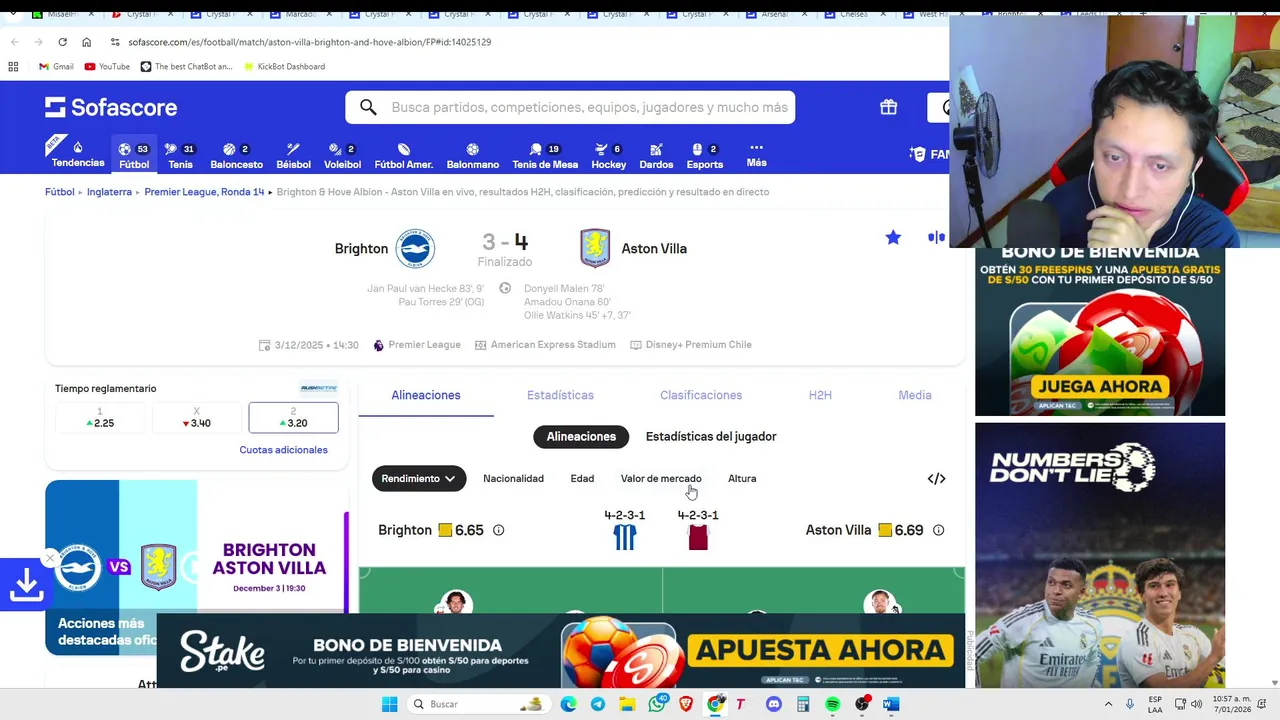Open the Tenis de Mesa section
The width and height of the screenshot is (1280, 720).
[545, 155]
